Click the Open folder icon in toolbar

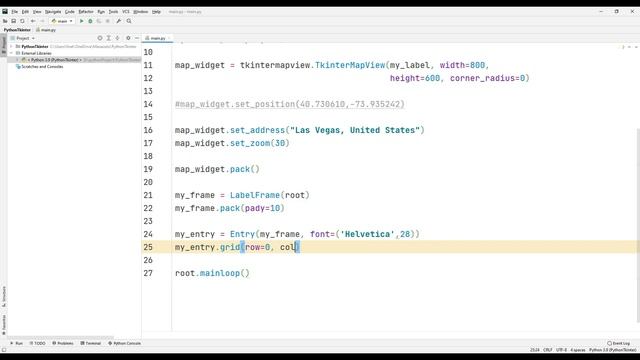[5, 21]
